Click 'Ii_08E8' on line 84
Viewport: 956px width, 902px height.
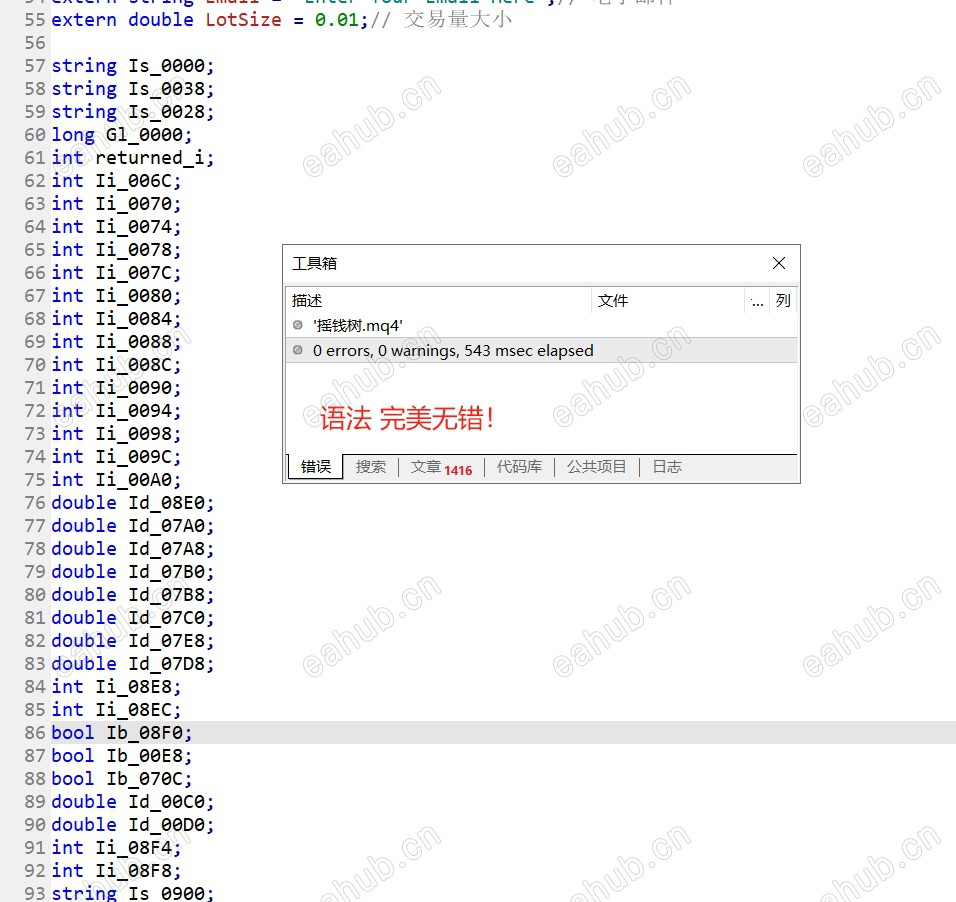[134, 687]
